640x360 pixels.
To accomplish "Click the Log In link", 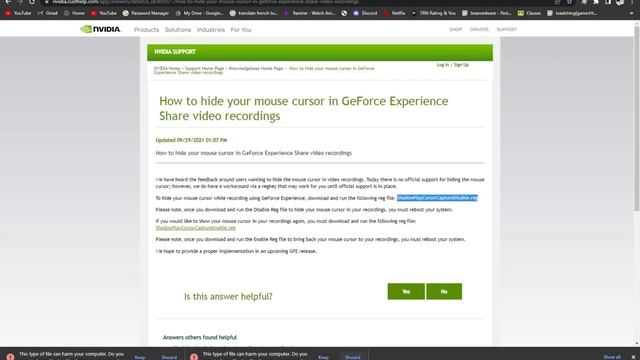I will [442, 65].
